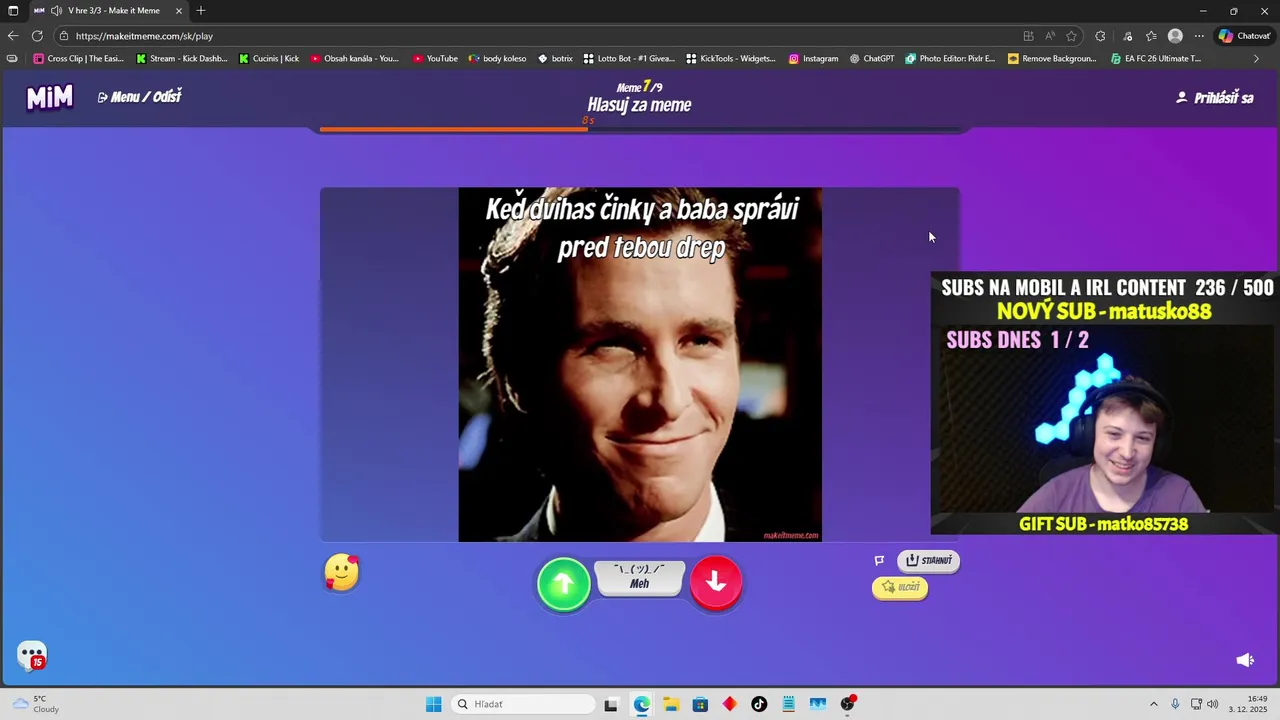The height and width of the screenshot is (720, 1280).
Task: Open Cucinis | Kick bookmark
Action: pyautogui.click(x=269, y=59)
